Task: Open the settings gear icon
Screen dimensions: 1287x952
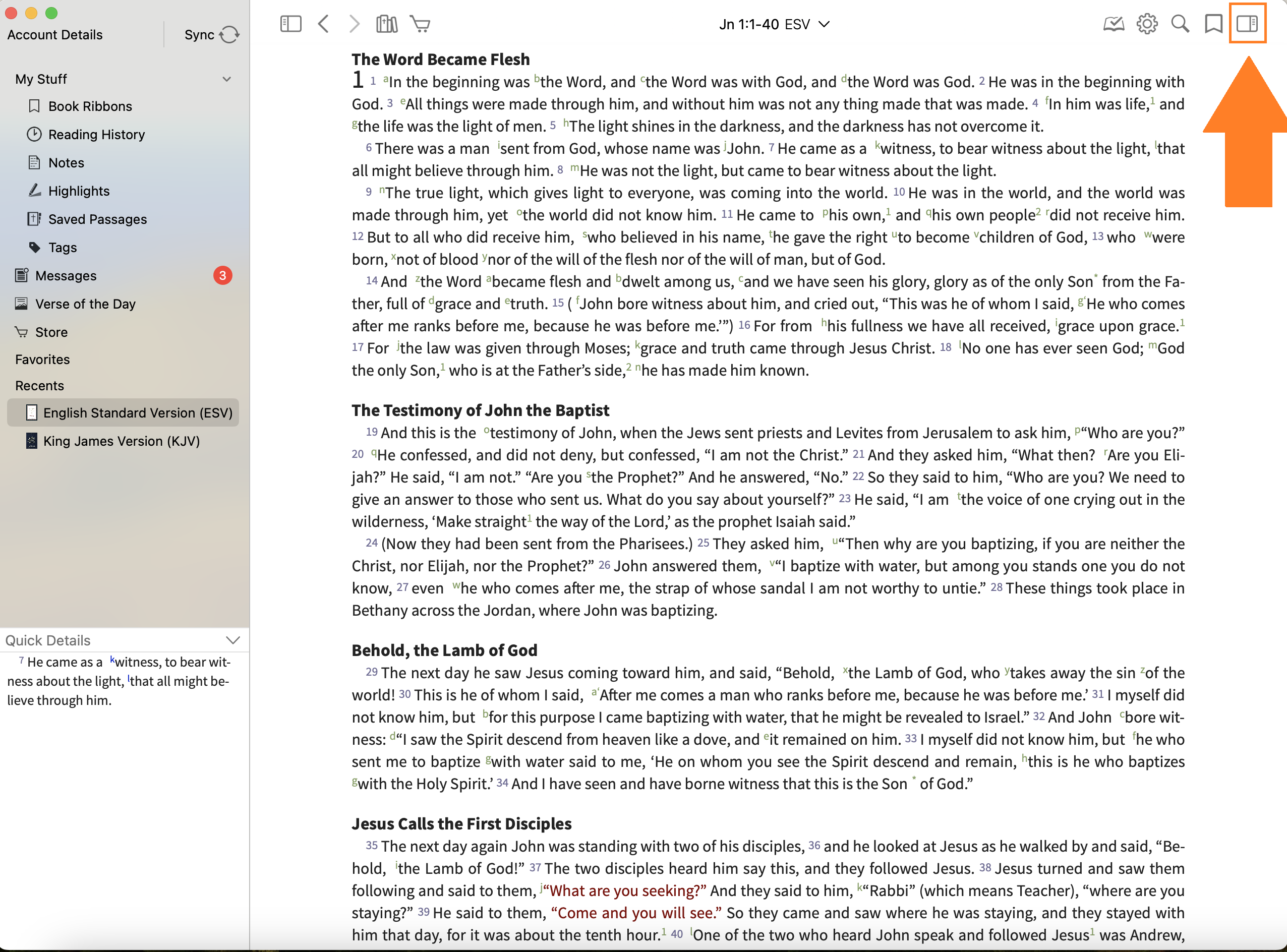Action: [1146, 24]
